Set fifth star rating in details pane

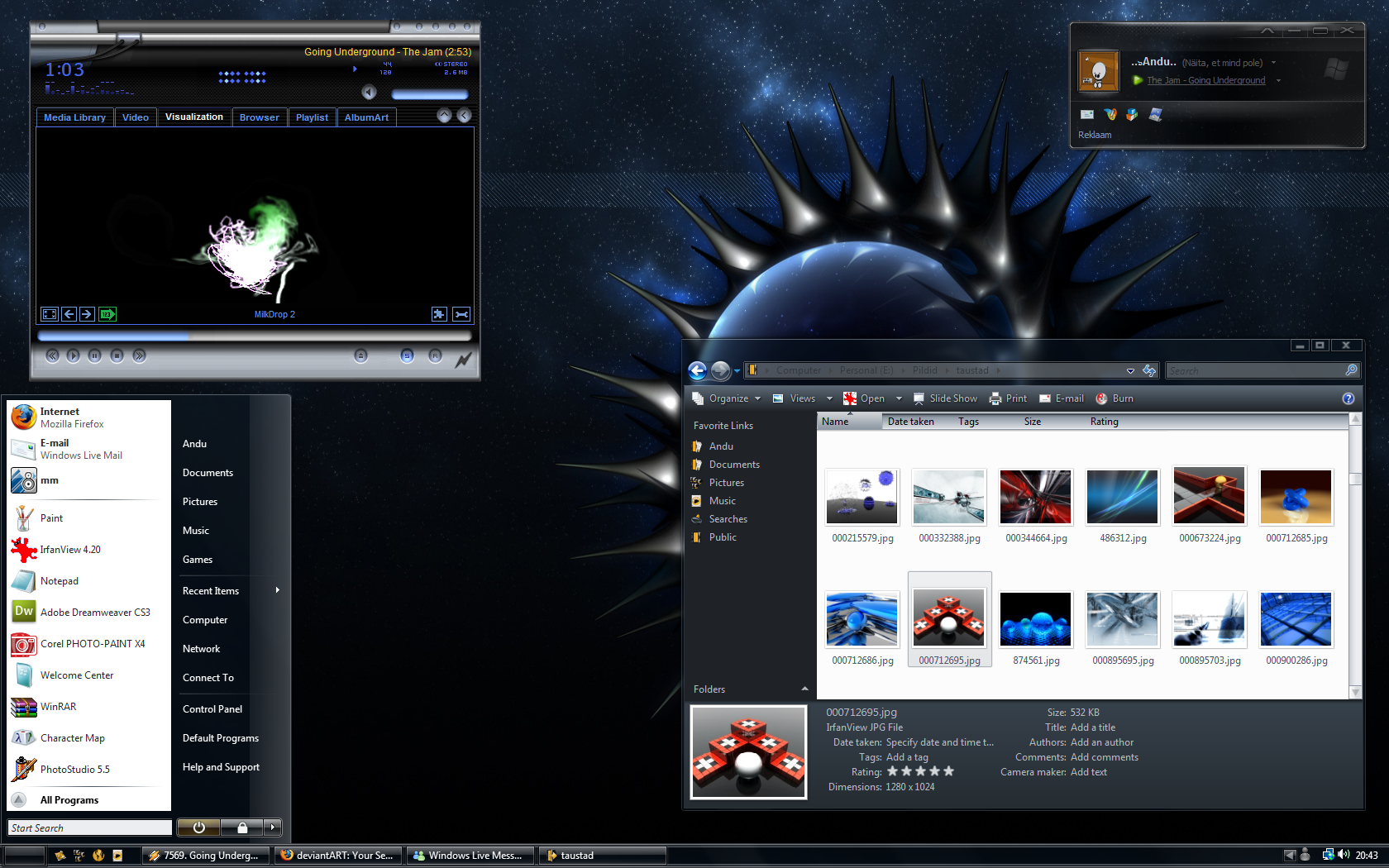pos(948,771)
